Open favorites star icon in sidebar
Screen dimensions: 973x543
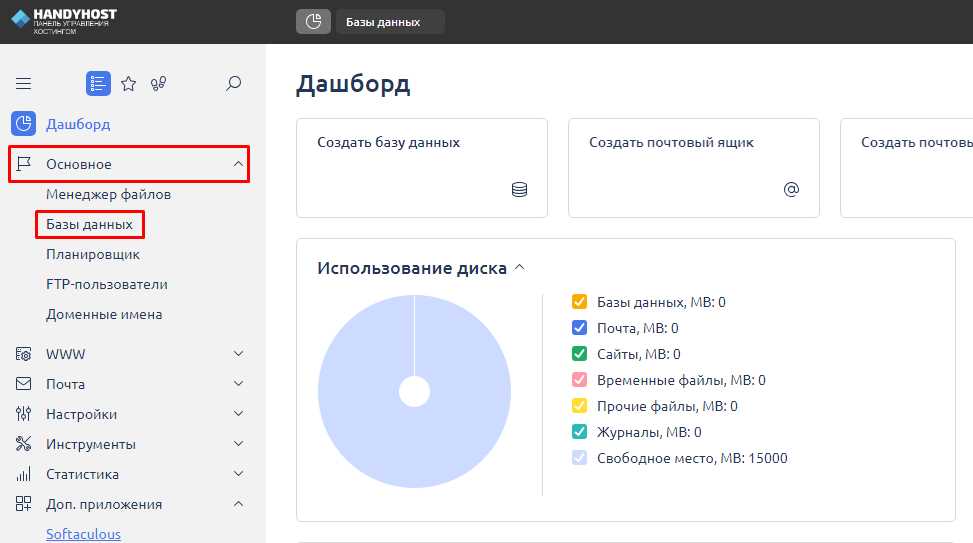tap(128, 83)
